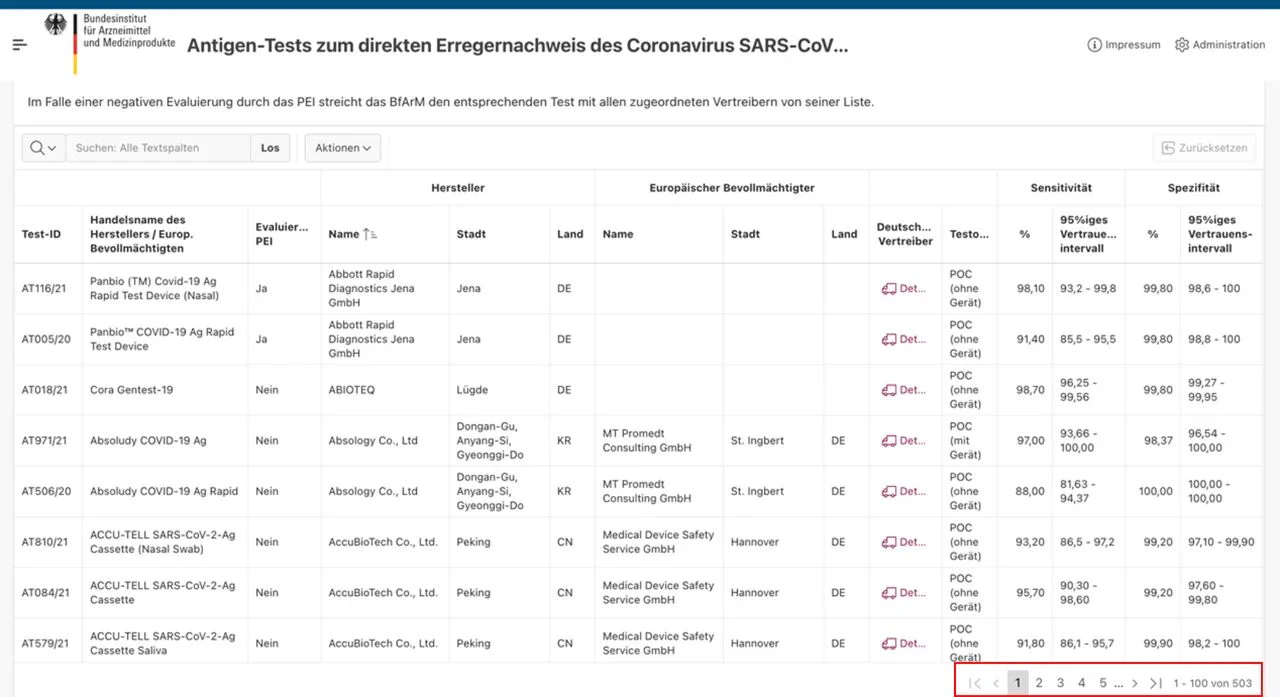Click Lügde city cell

point(473,390)
